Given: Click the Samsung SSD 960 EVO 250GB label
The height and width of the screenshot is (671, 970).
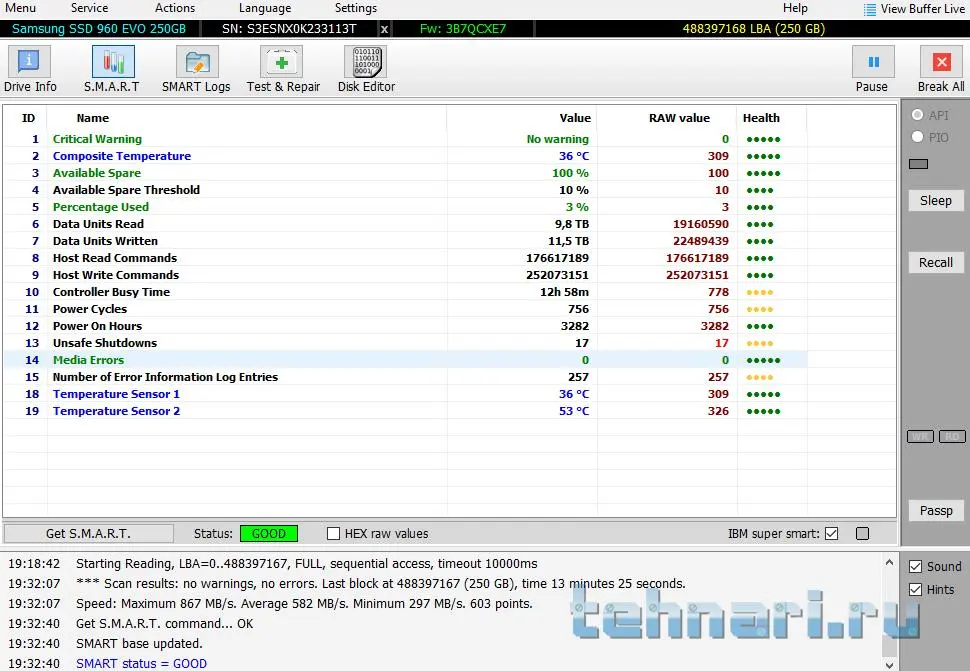Looking at the screenshot, I should coord(99,29).
